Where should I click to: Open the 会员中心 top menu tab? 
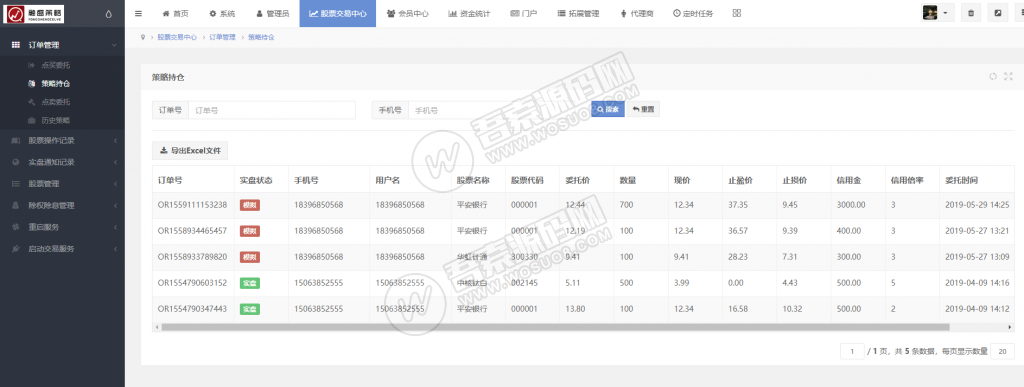pos(408,13)
